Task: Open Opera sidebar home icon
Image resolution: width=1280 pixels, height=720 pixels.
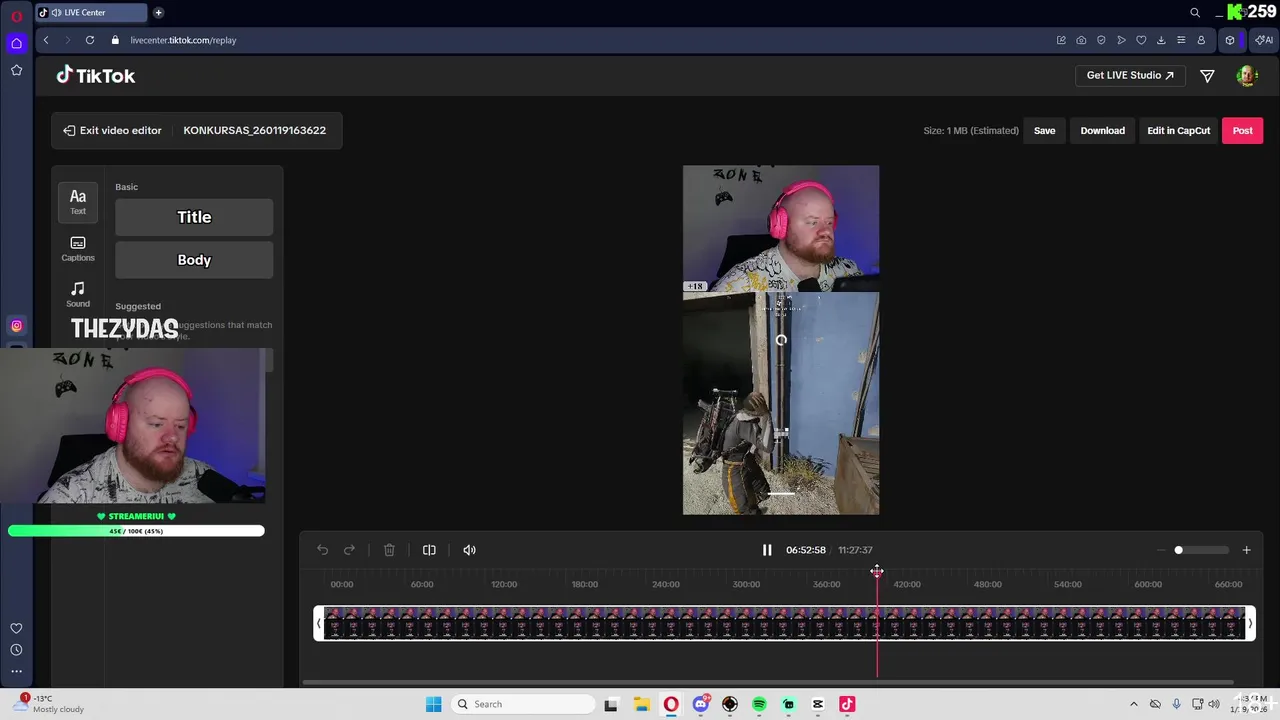Action: point(16,43)
